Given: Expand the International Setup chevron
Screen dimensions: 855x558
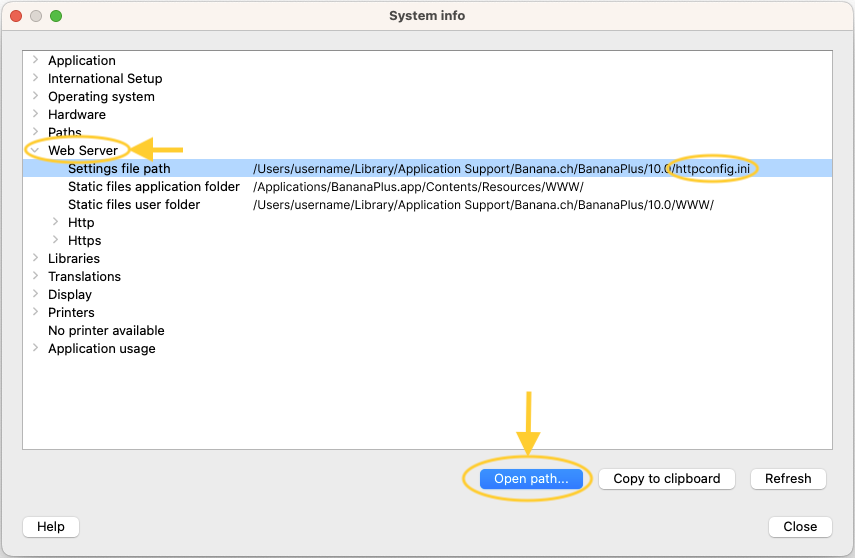Looking at the screenshot, I should 36,79.
